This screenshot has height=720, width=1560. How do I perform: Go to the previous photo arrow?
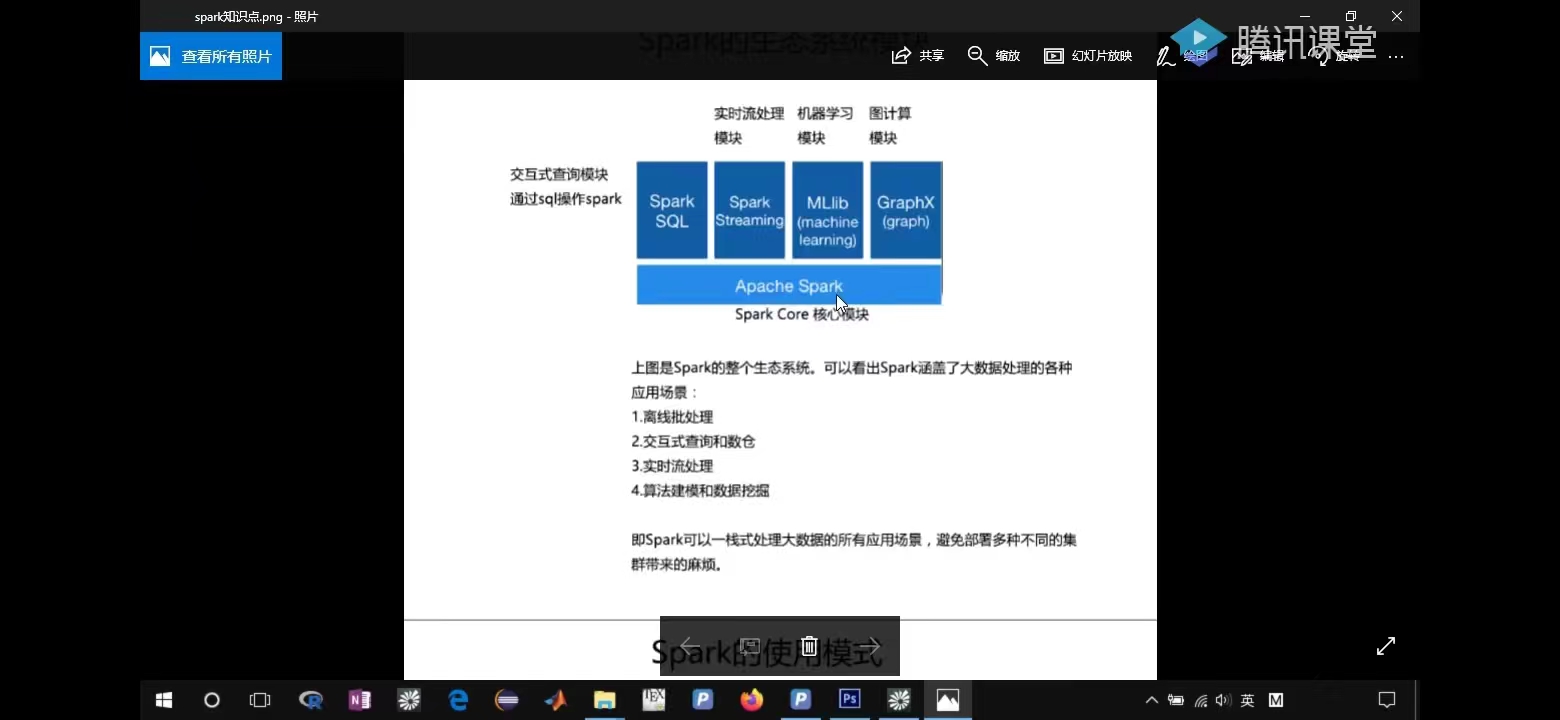click(x=690, y=646)
